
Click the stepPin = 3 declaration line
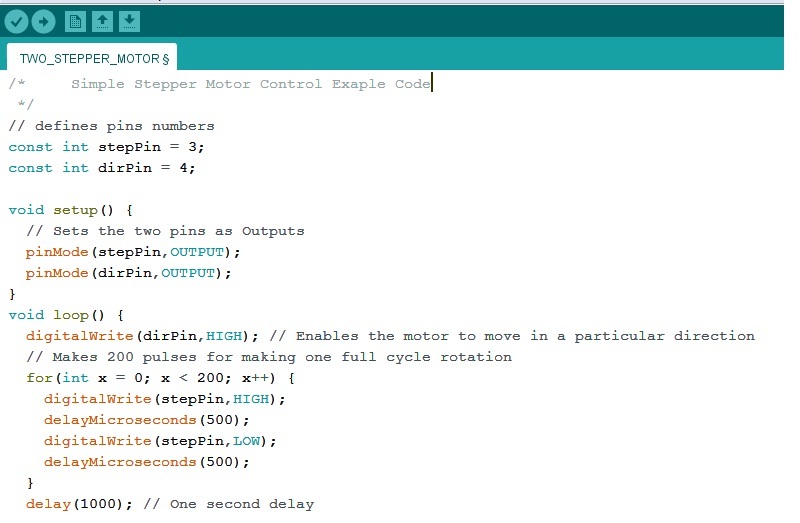(x=106, y=147)
